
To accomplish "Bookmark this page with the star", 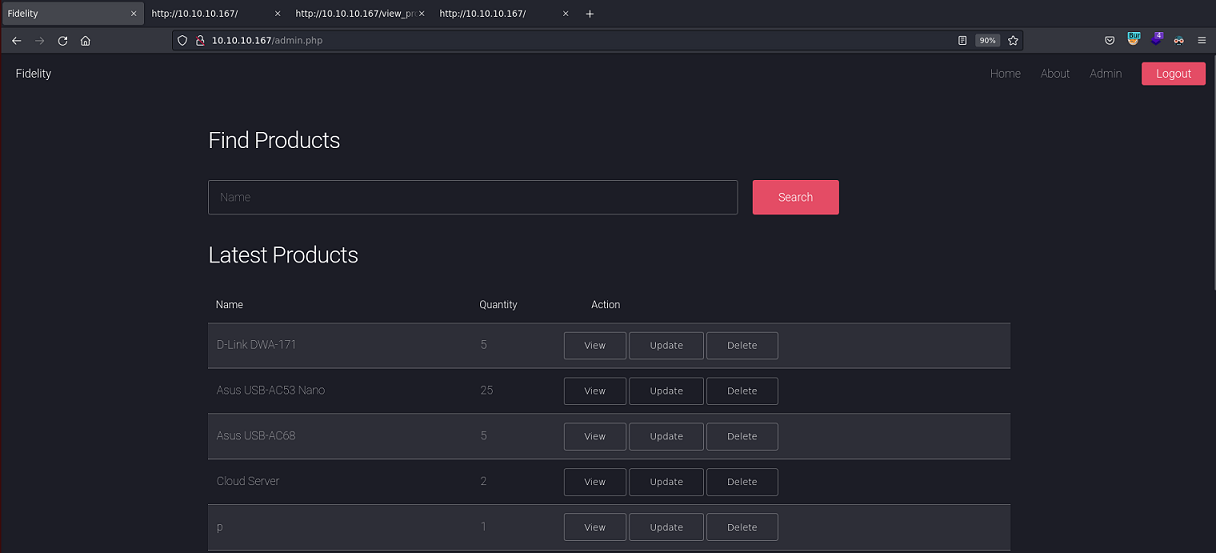I will click(1013, 41).
